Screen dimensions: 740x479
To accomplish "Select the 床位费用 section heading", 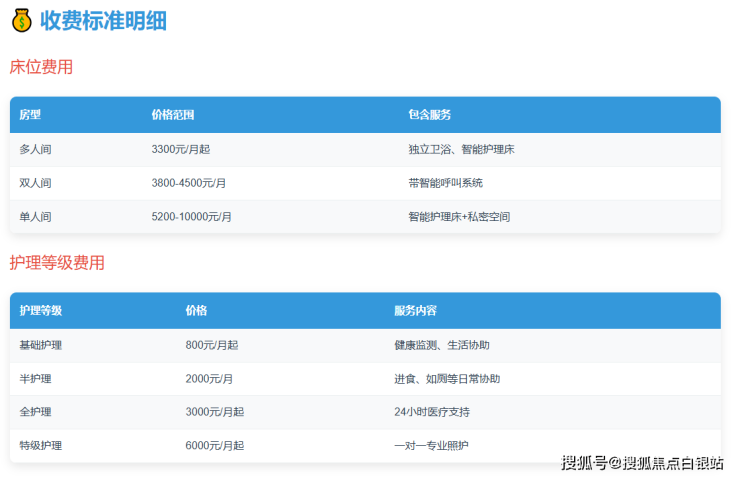I will click(x=41, y=67).
